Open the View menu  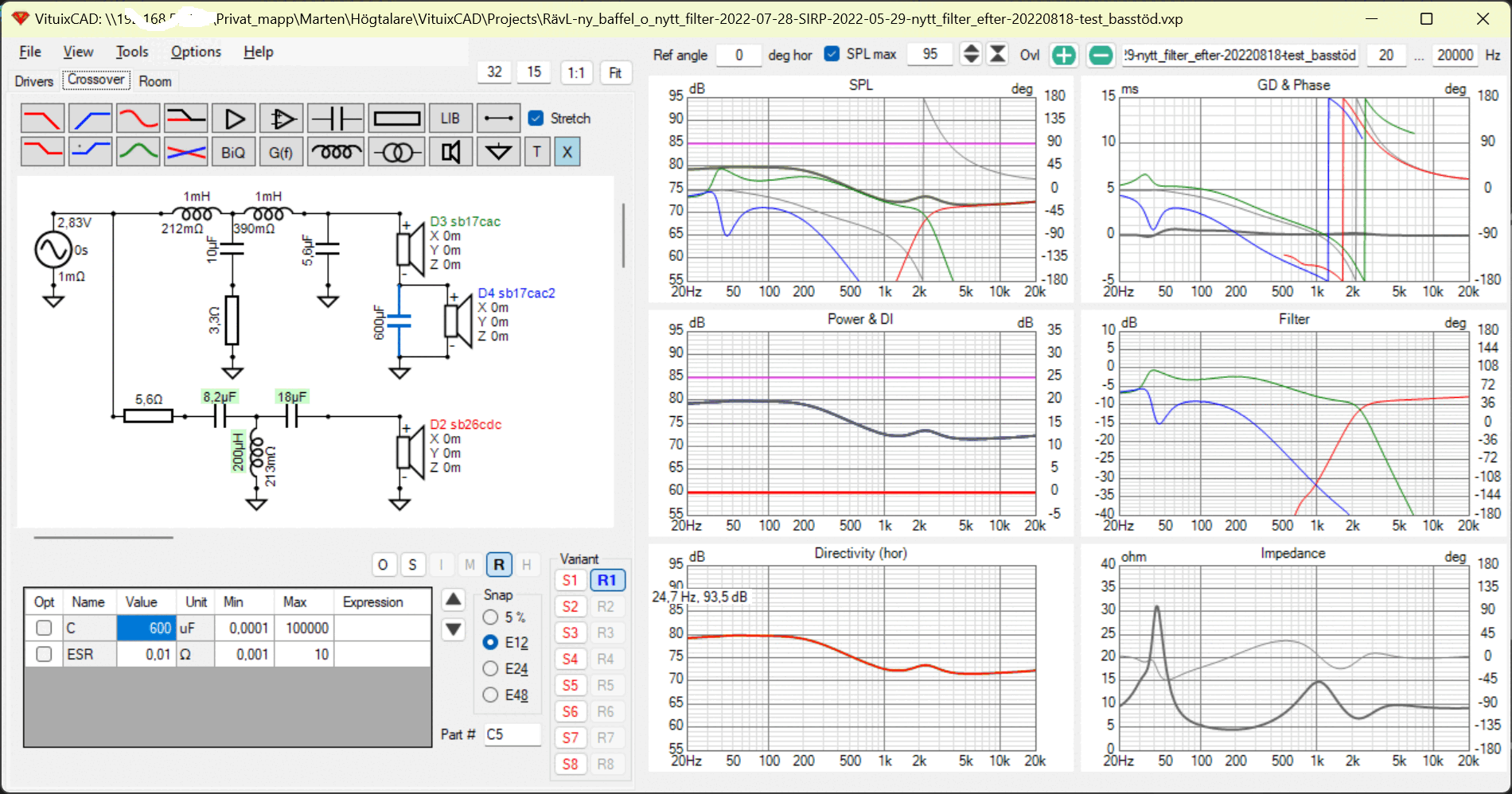tap(78, 52)
